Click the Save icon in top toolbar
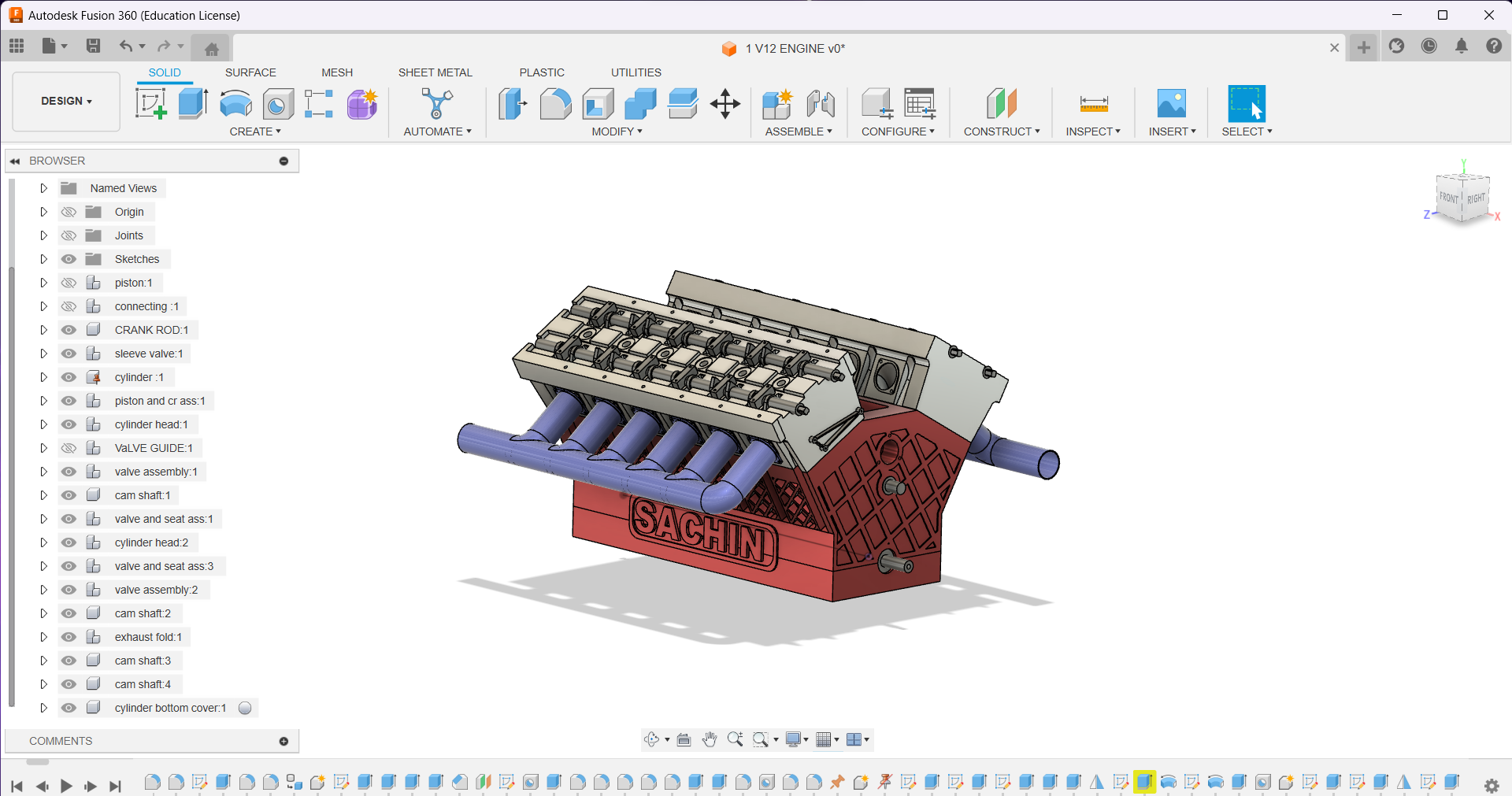 pos(93,46)
